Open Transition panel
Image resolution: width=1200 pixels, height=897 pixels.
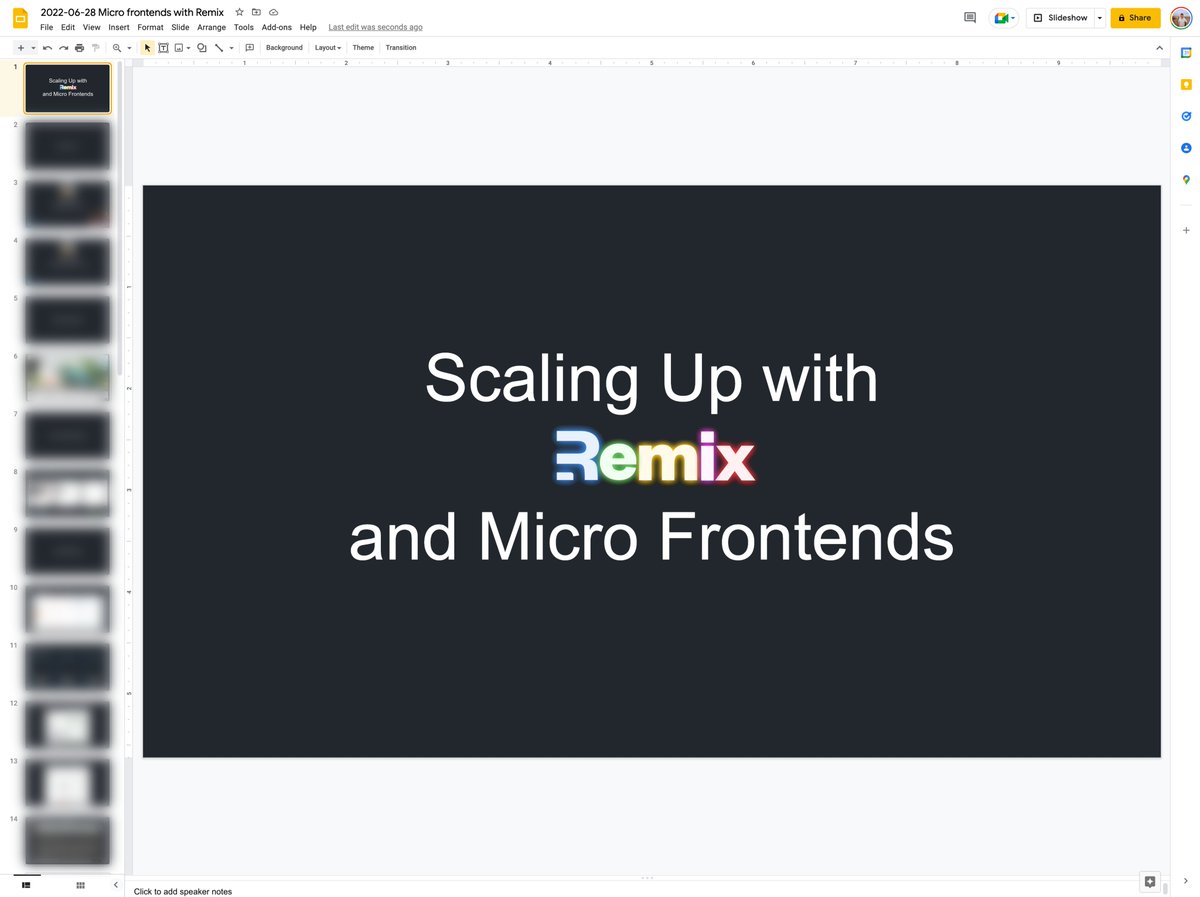pos(401,48)
